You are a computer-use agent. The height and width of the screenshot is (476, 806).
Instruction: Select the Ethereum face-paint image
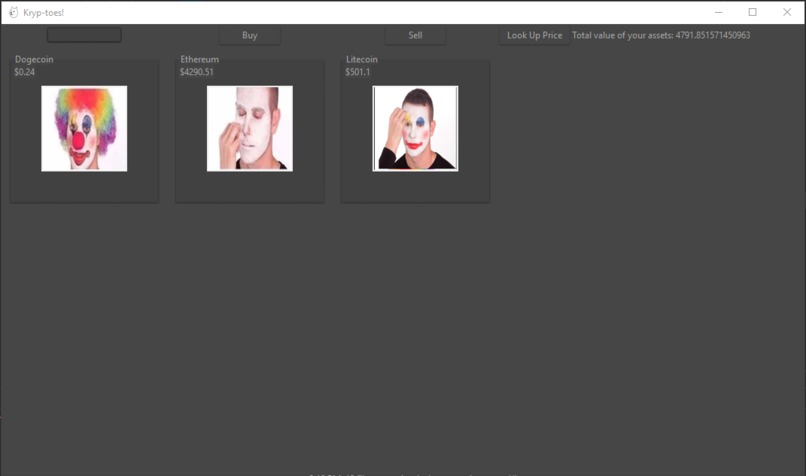click(x=250, y=129)
